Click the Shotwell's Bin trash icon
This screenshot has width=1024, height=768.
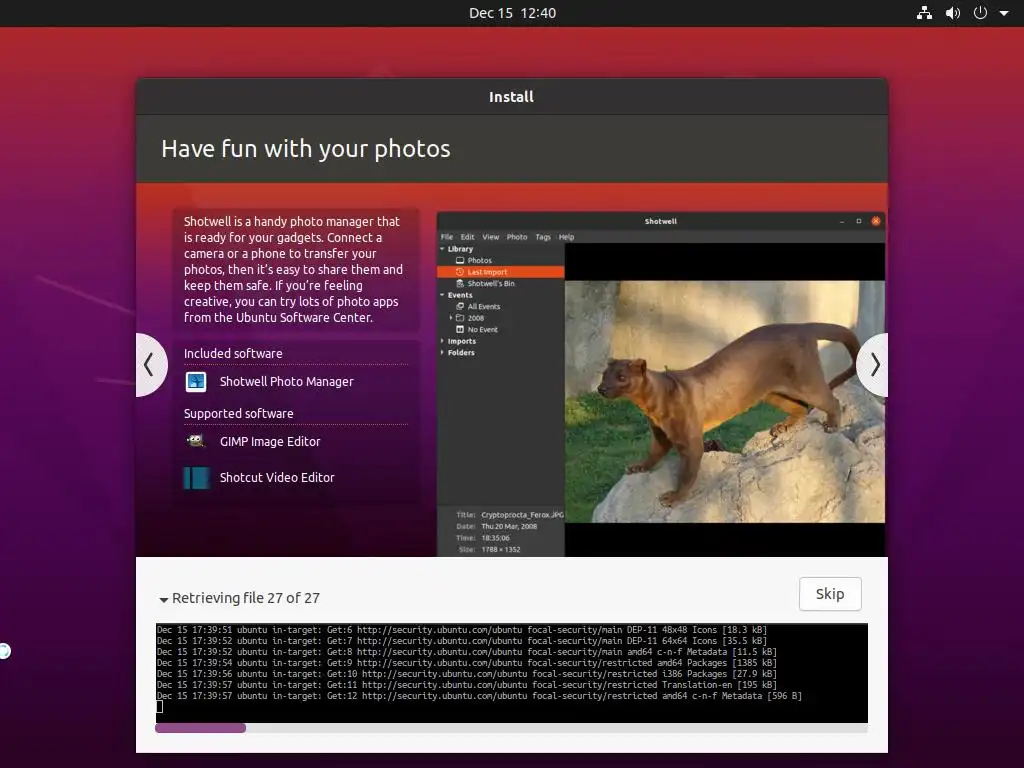click(x=460, y=283)
